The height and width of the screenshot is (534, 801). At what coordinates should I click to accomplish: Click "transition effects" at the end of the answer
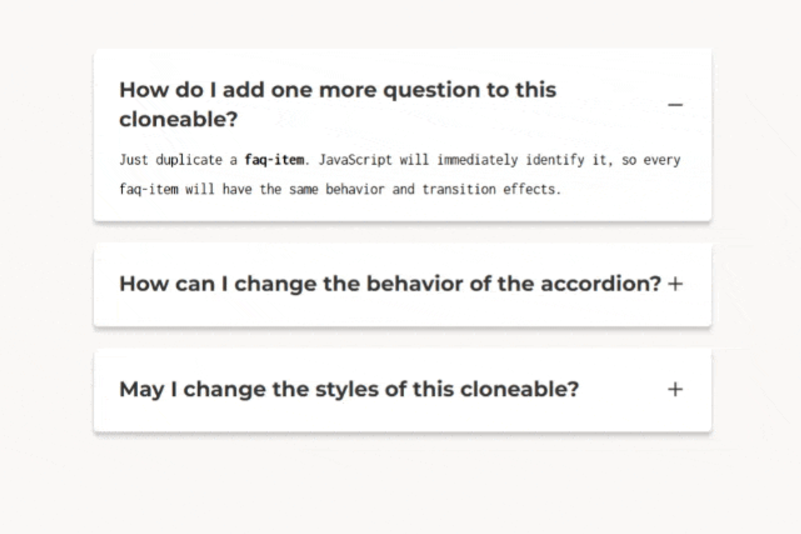pyautogui.click(x=491, y=189)
